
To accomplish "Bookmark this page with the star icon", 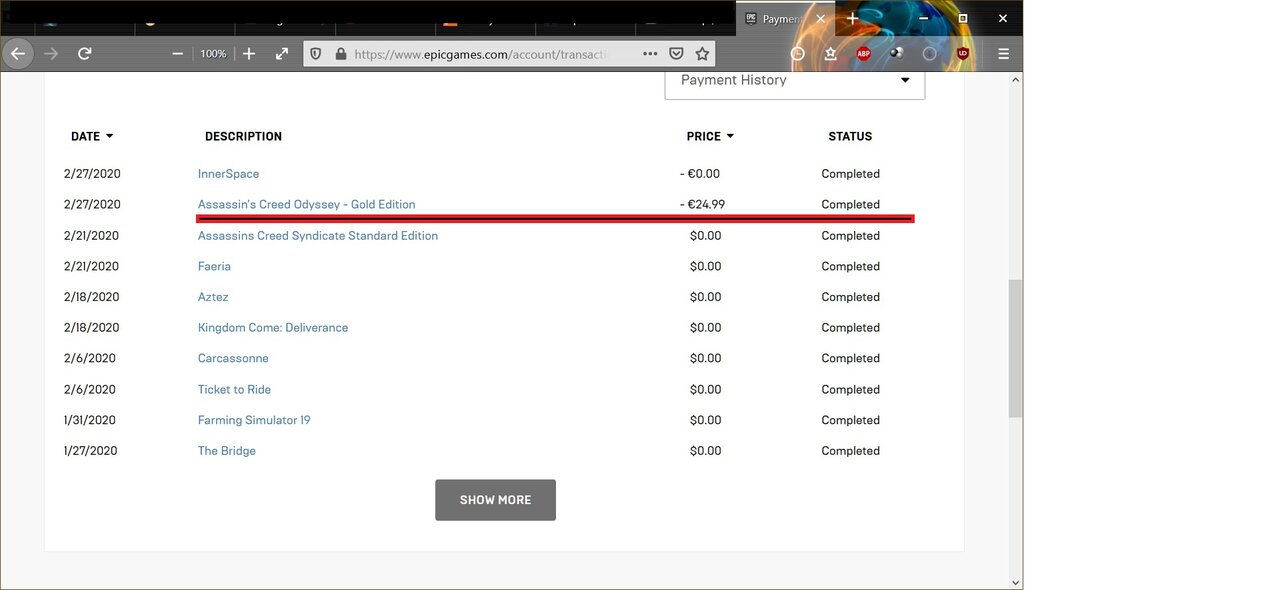I will (702, 54).
